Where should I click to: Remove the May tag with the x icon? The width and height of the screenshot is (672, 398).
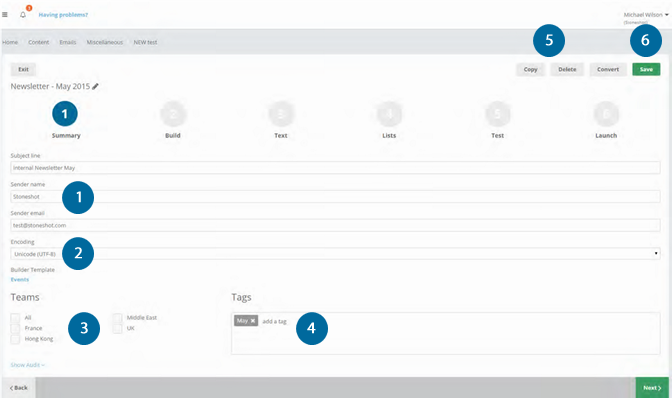pos(253,320)
